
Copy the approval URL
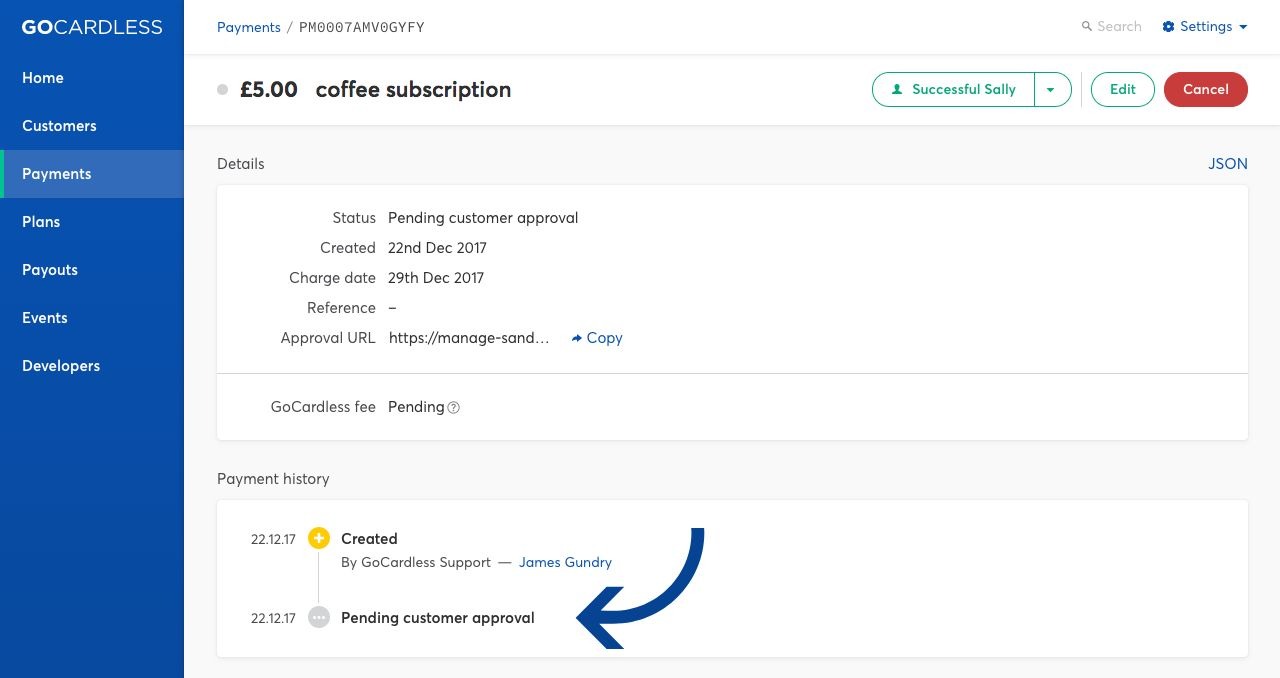(597, 338)
